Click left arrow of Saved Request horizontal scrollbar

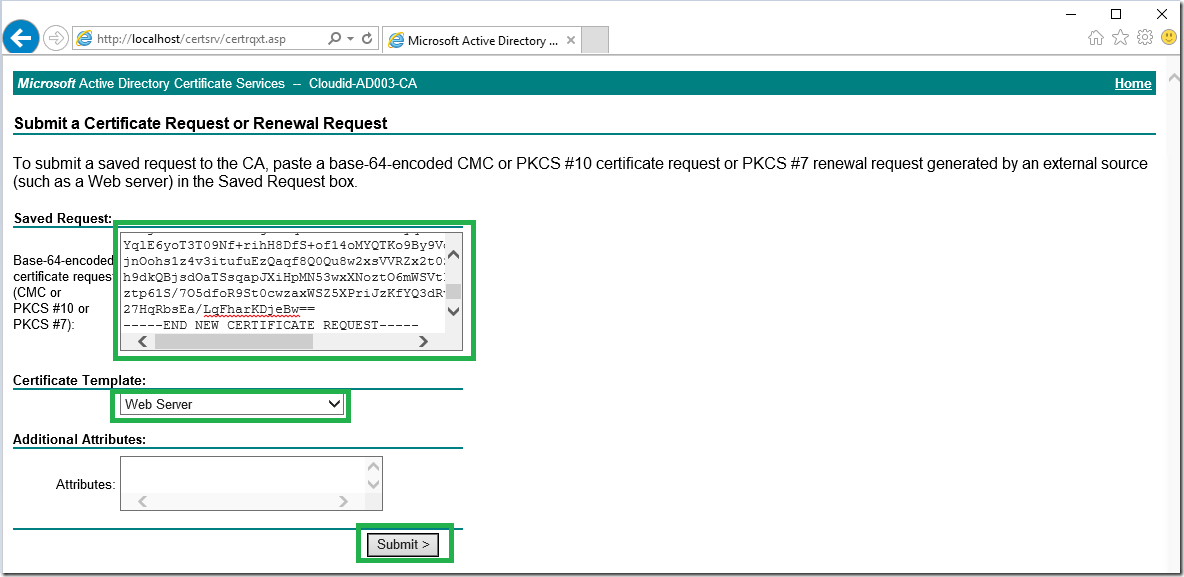(143, 342)
